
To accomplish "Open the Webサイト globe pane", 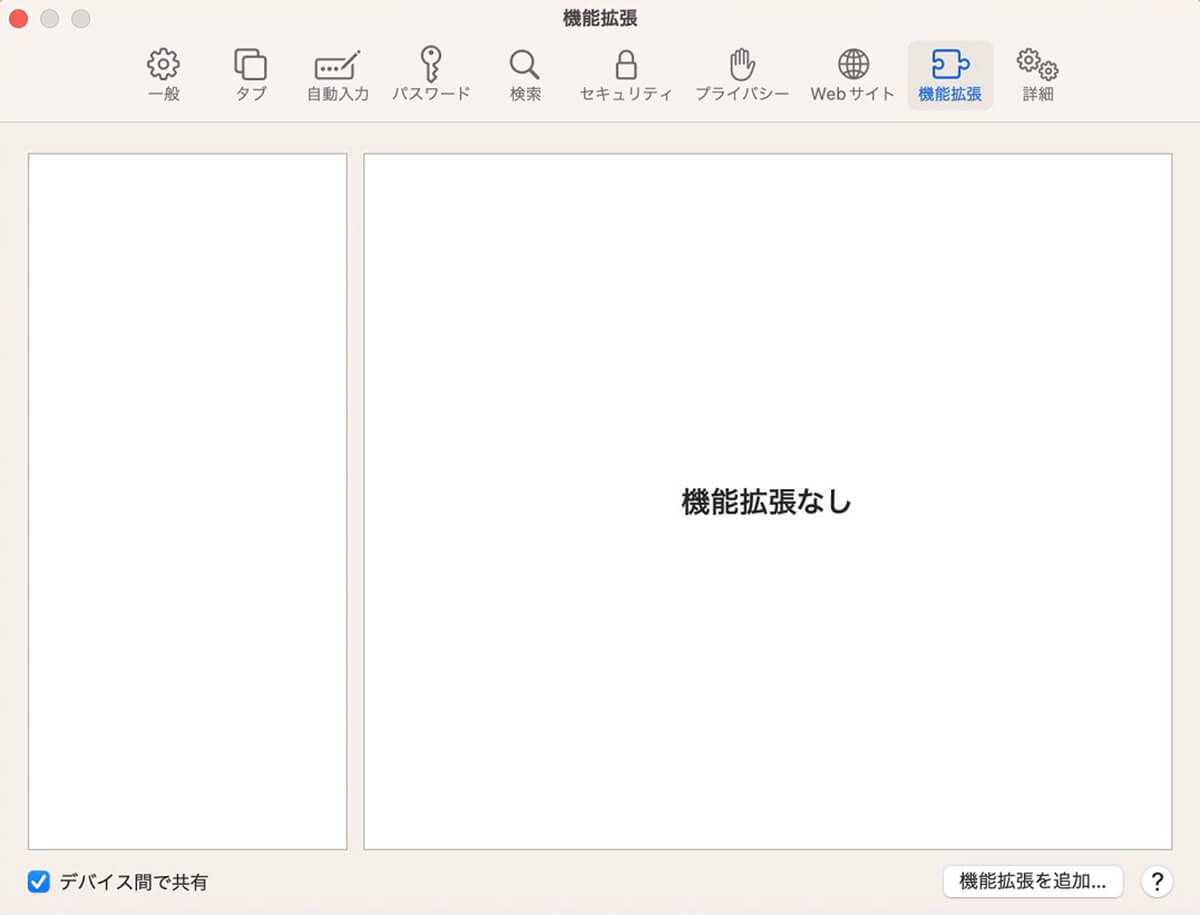I will coord(852,76).
